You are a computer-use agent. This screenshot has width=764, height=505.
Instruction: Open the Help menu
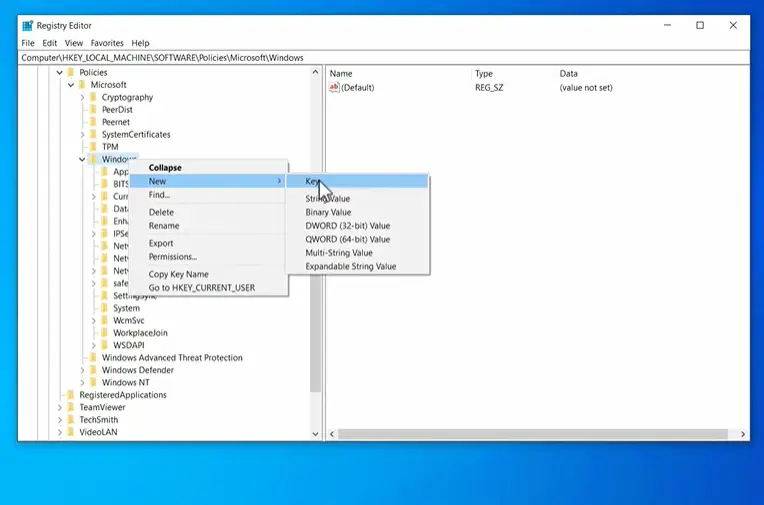[140, 43]
